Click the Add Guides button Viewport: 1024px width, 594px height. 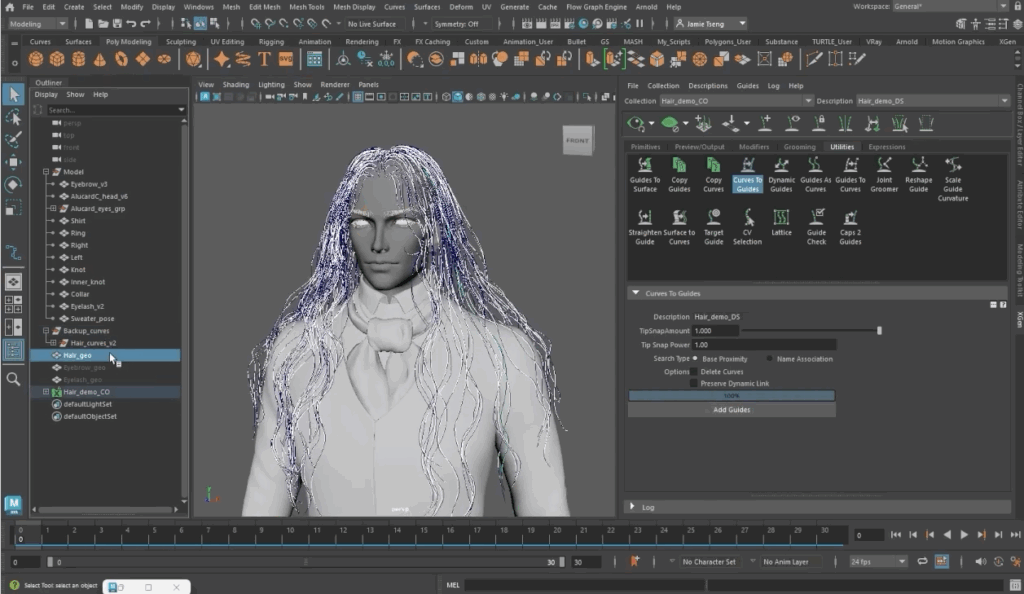[x=732, y=410]
